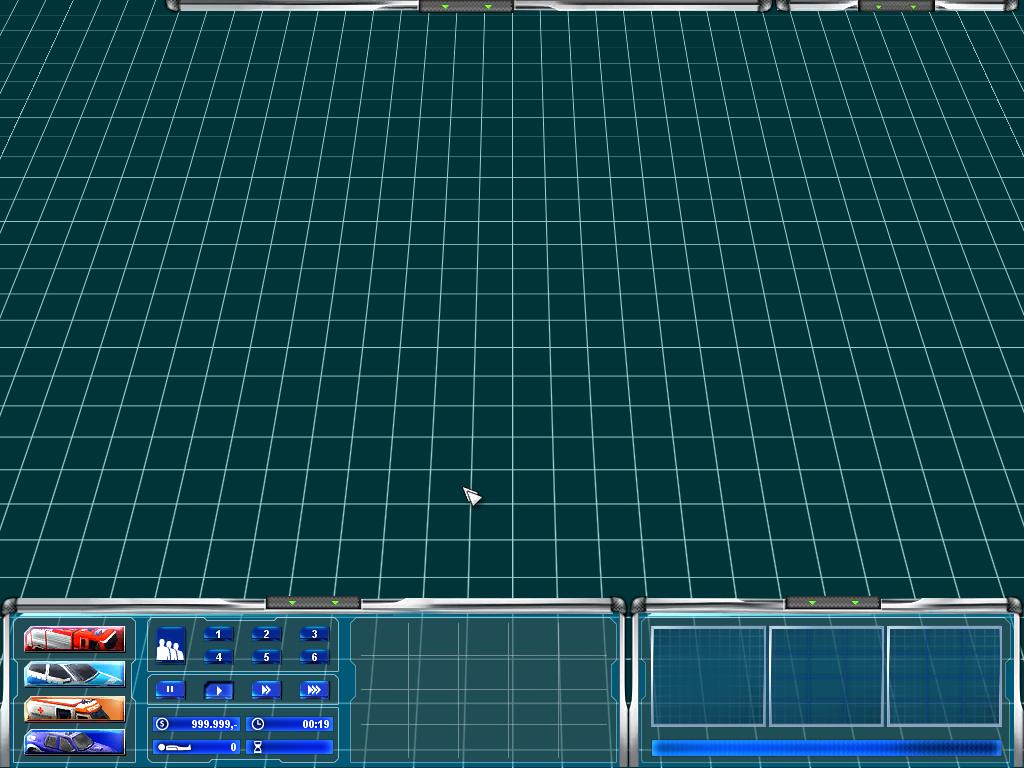Expand the top center pull-down panel handle
Screen dimensions: 1024x768
pos(466,6)
